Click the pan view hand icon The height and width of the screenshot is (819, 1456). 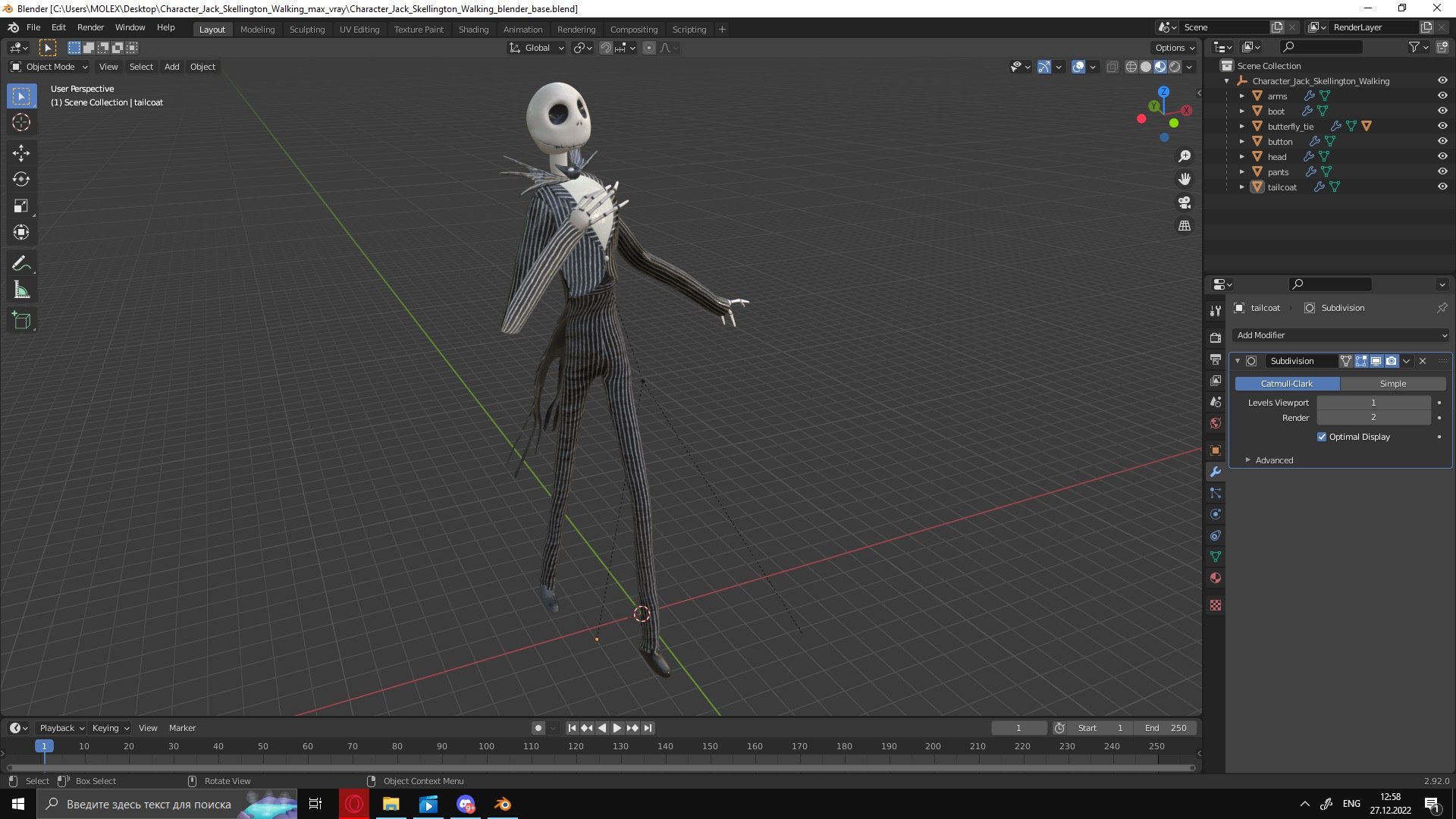pyautogui.click(x=1185, y=179)
